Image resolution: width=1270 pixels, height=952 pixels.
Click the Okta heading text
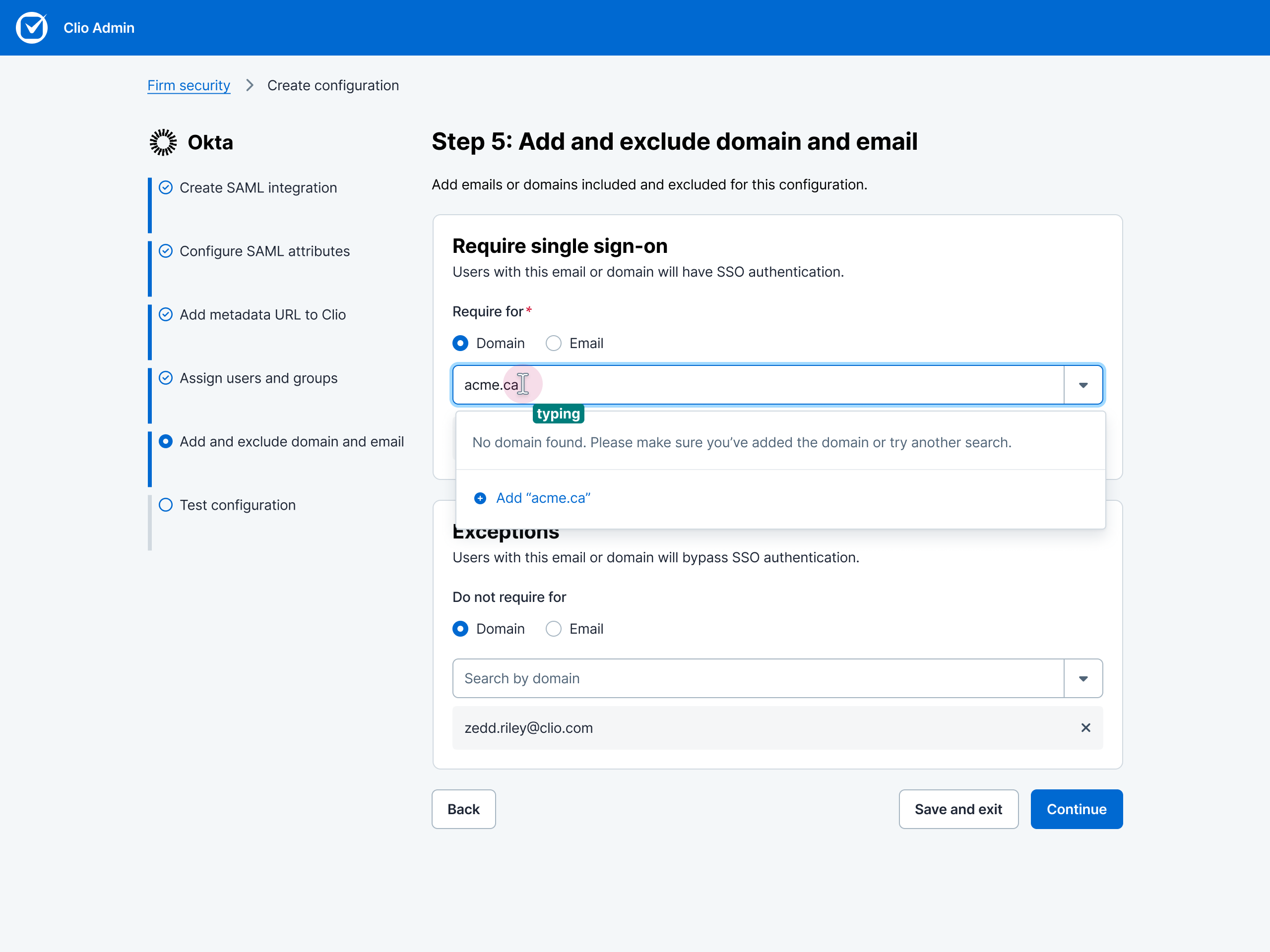click(210, 142)
